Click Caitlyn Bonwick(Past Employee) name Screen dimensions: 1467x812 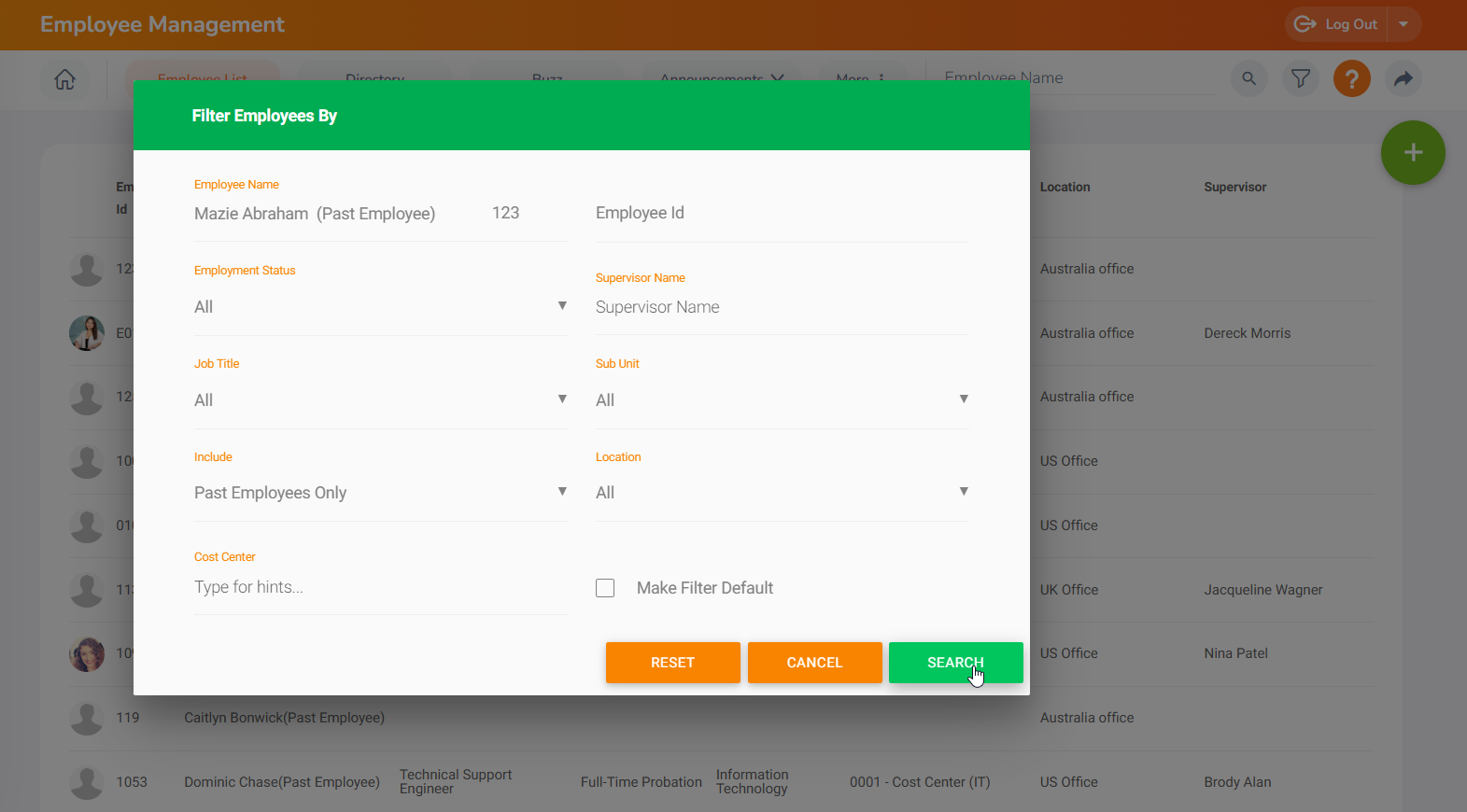click(284, 718)
